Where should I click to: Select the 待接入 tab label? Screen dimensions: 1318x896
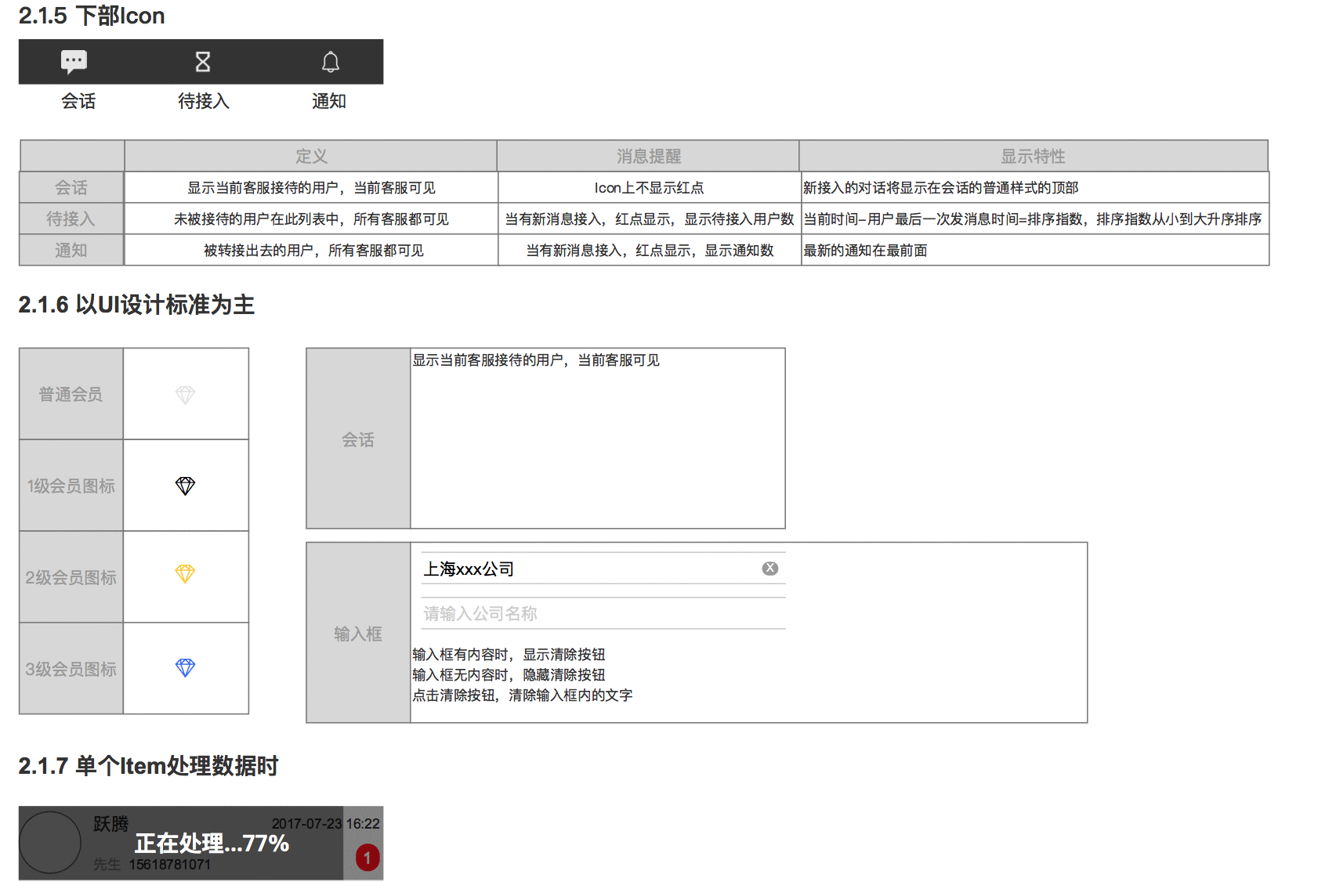(x=204, y=101)
